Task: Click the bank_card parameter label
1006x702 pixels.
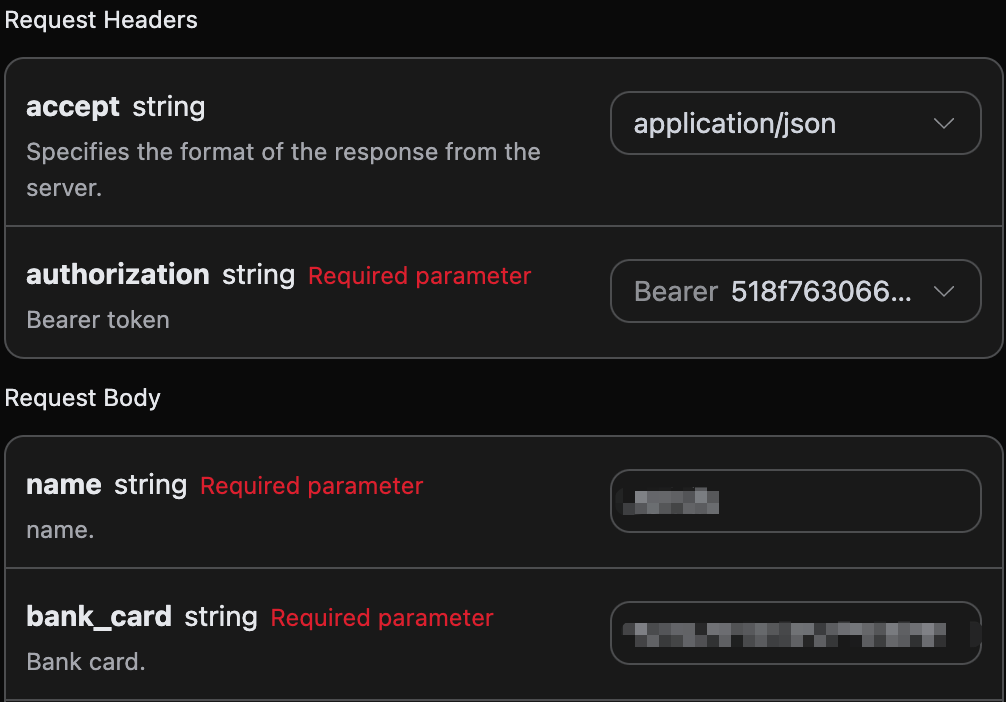Action: click(x=98, y=617)
